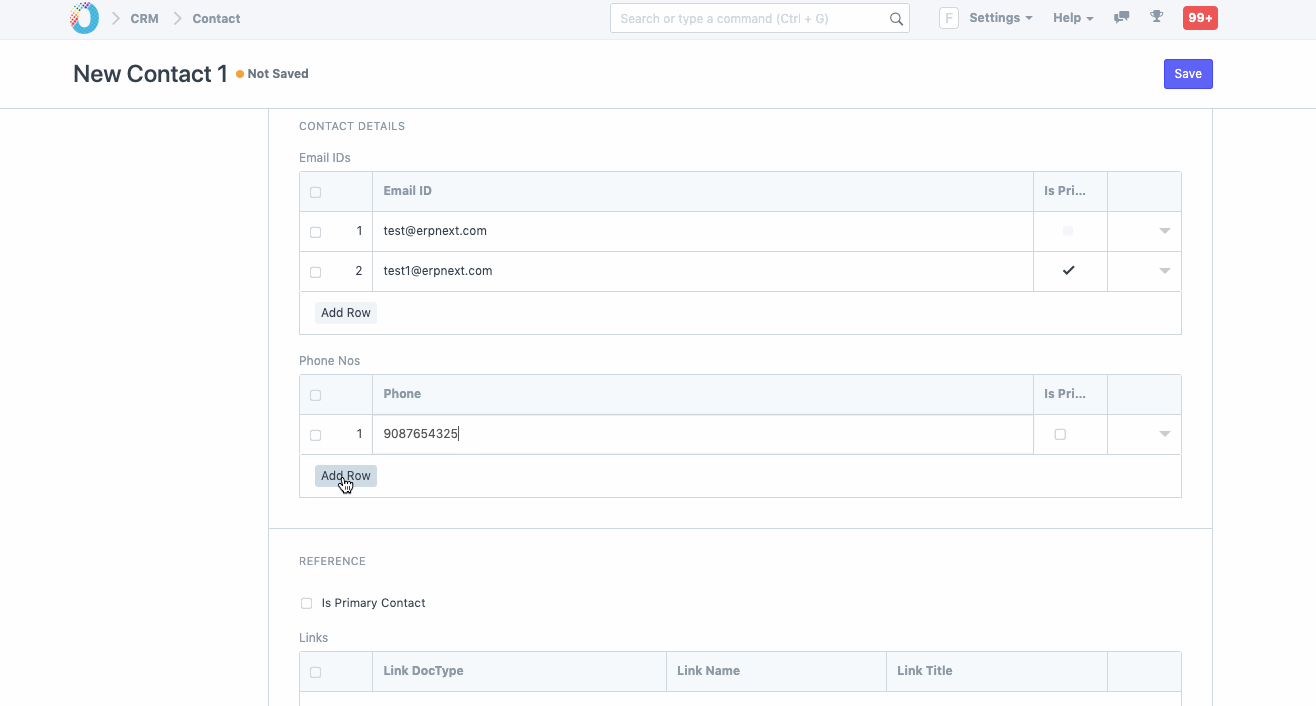The width and height of the screenshot is (1316, 706).
Task: Click the search magnifier icon
Action: pyautogui.click(x=896, y=19)
